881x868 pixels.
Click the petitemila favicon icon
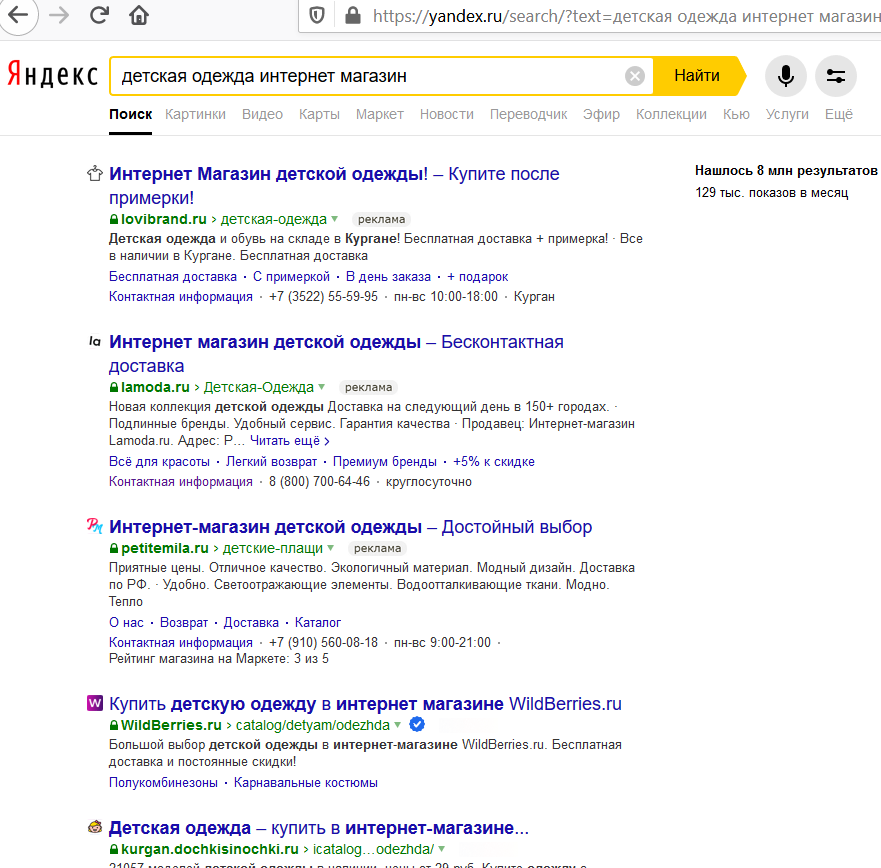tap(94, 526)
